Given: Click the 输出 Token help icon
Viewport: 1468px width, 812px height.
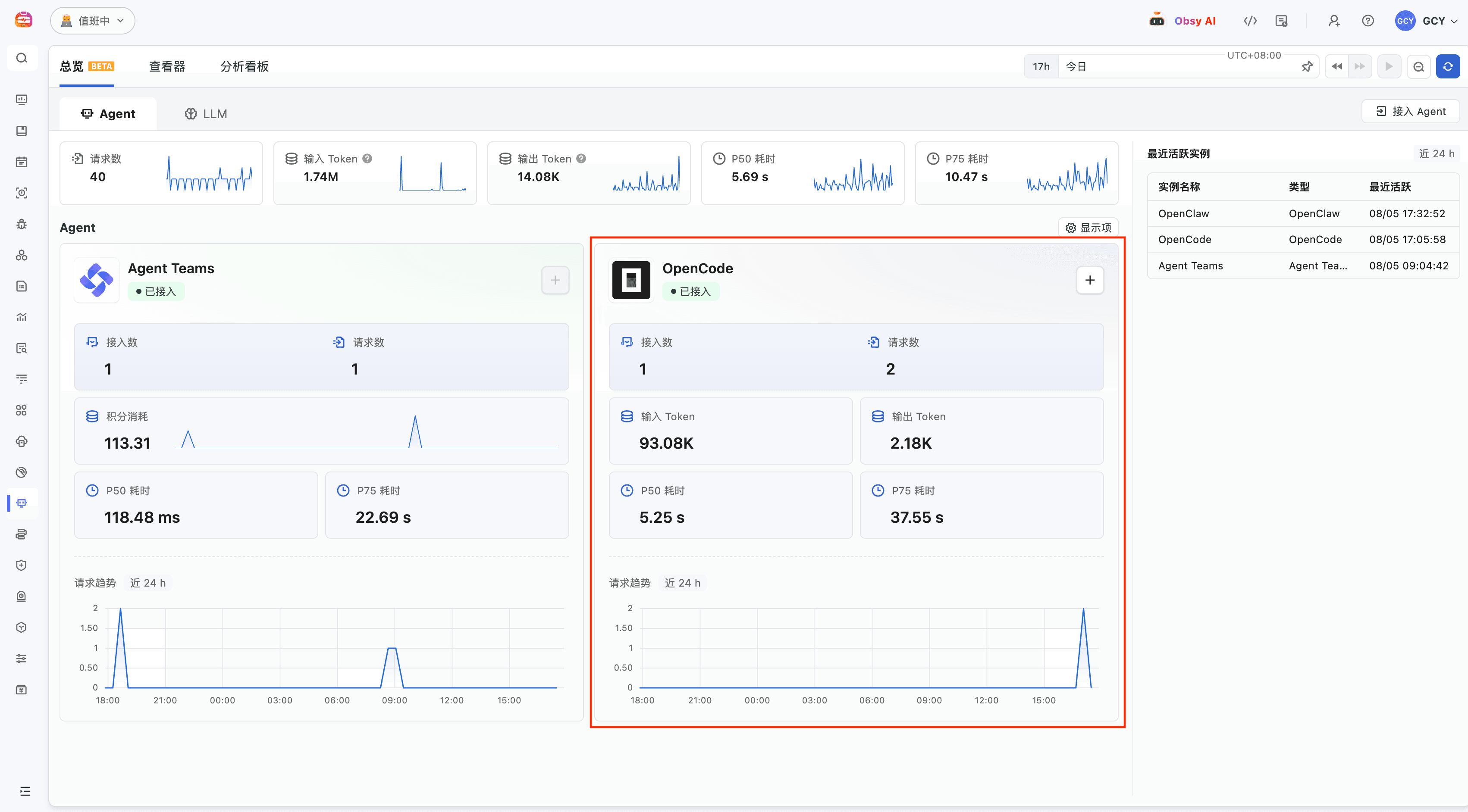Looking at the screenshot, I should pyautogui.click(x=581, y=158).
